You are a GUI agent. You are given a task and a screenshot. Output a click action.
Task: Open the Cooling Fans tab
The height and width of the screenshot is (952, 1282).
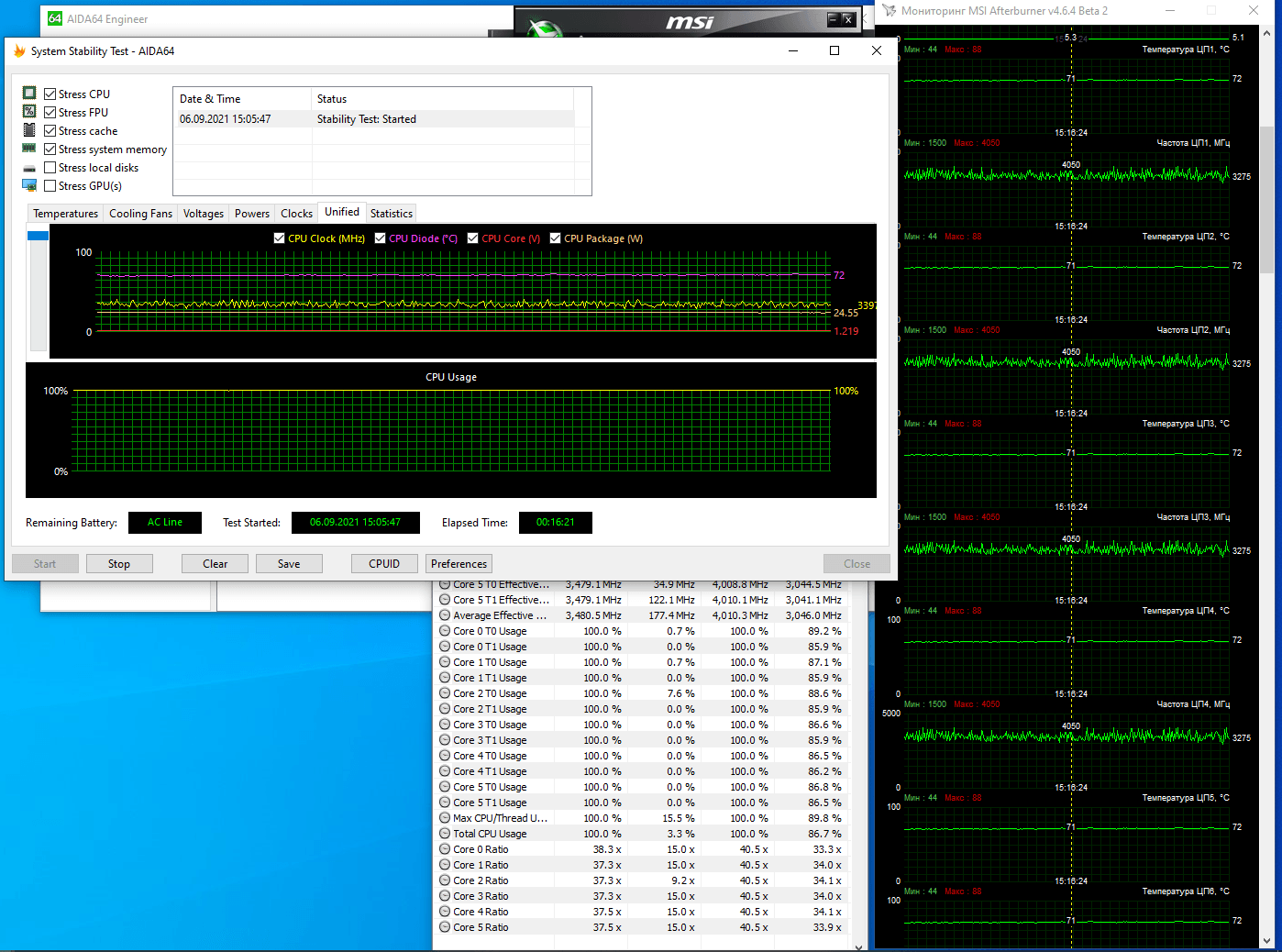[140, 214]
